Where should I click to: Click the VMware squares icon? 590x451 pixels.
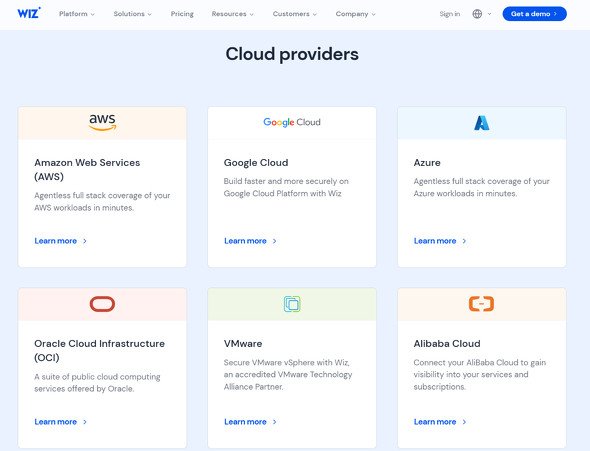coord(292,304)
